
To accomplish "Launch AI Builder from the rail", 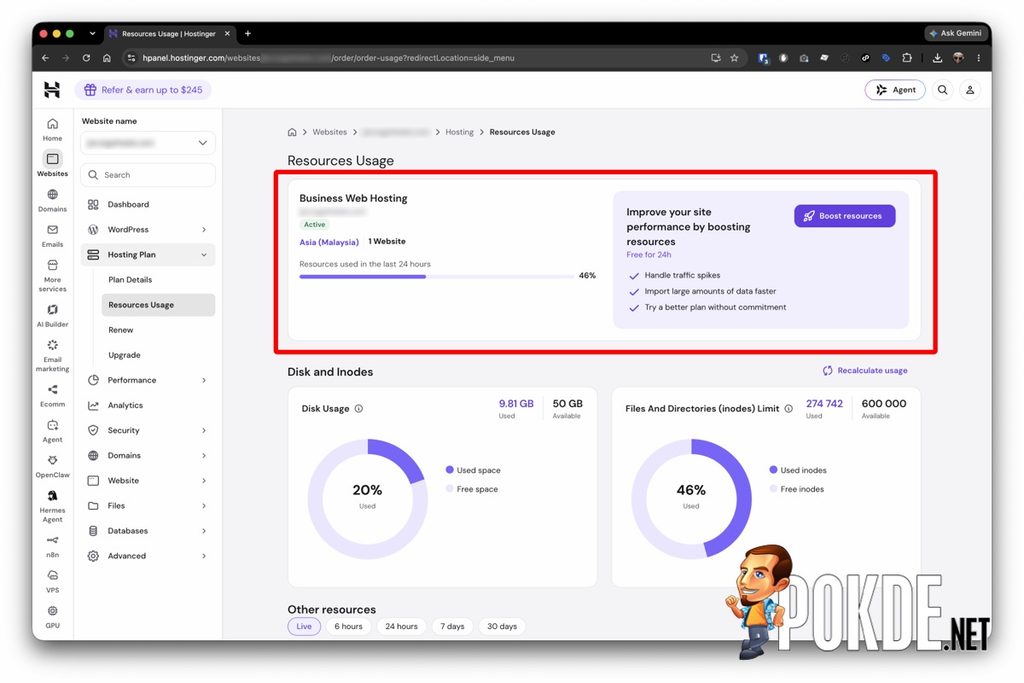I will point(52,315).
